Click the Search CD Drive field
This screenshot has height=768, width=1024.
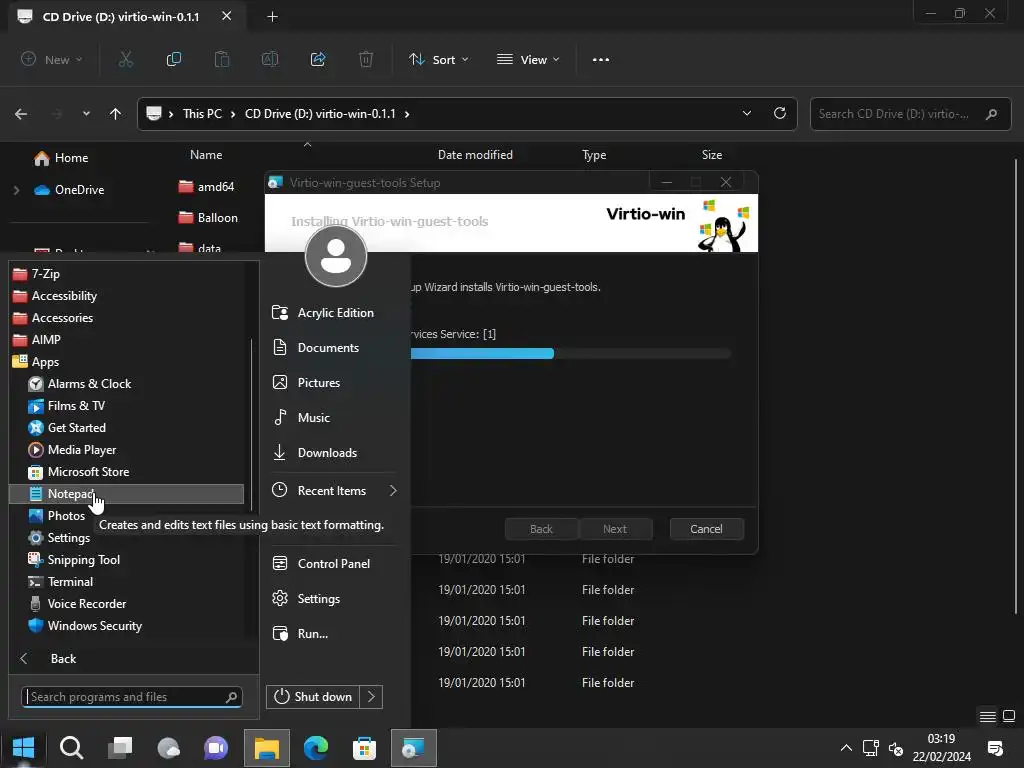coord(910,114)
